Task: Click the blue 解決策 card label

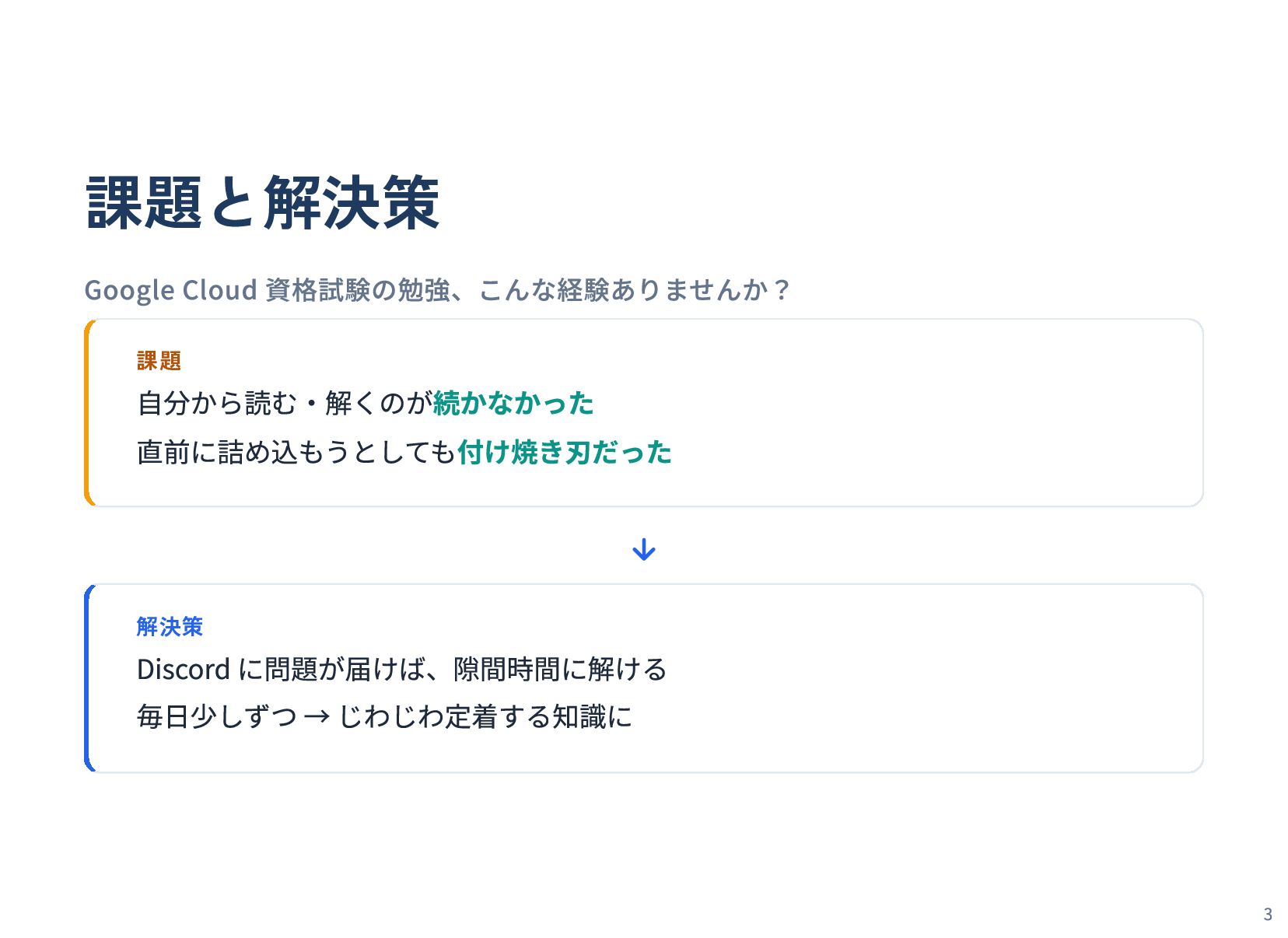Action: 170,626
